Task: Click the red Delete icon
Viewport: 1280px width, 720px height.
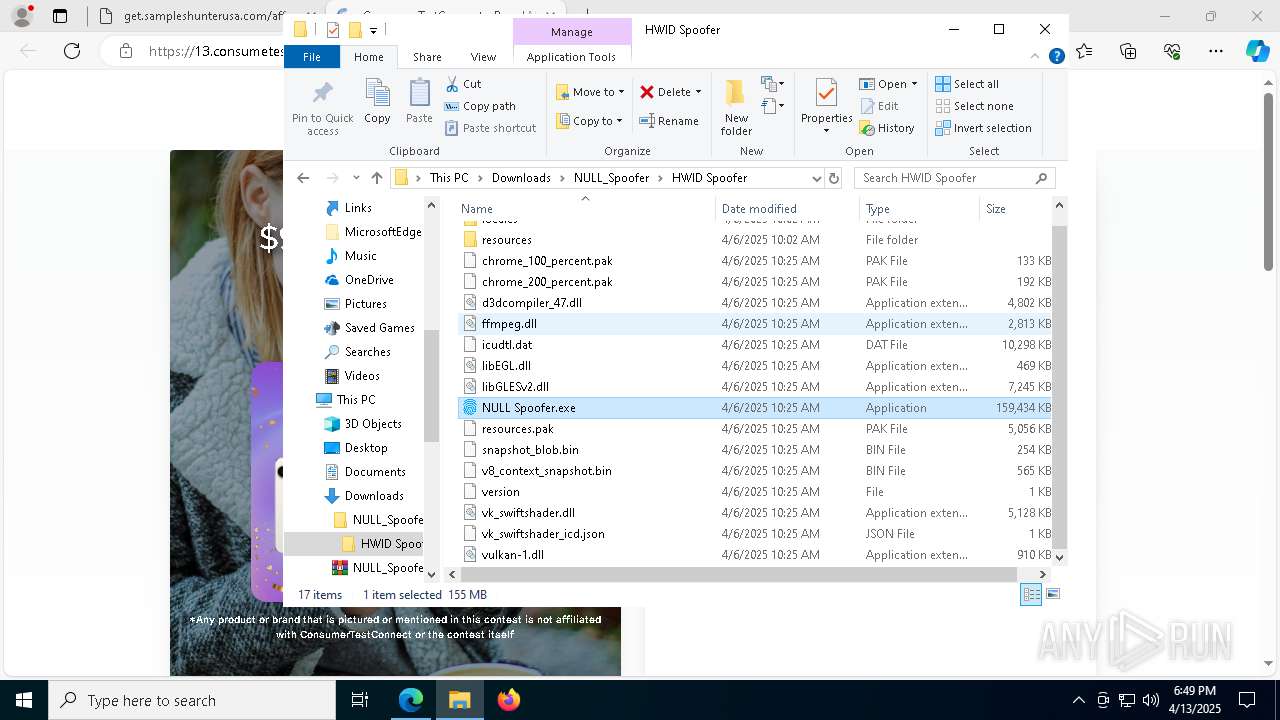Action: point(647,92)
